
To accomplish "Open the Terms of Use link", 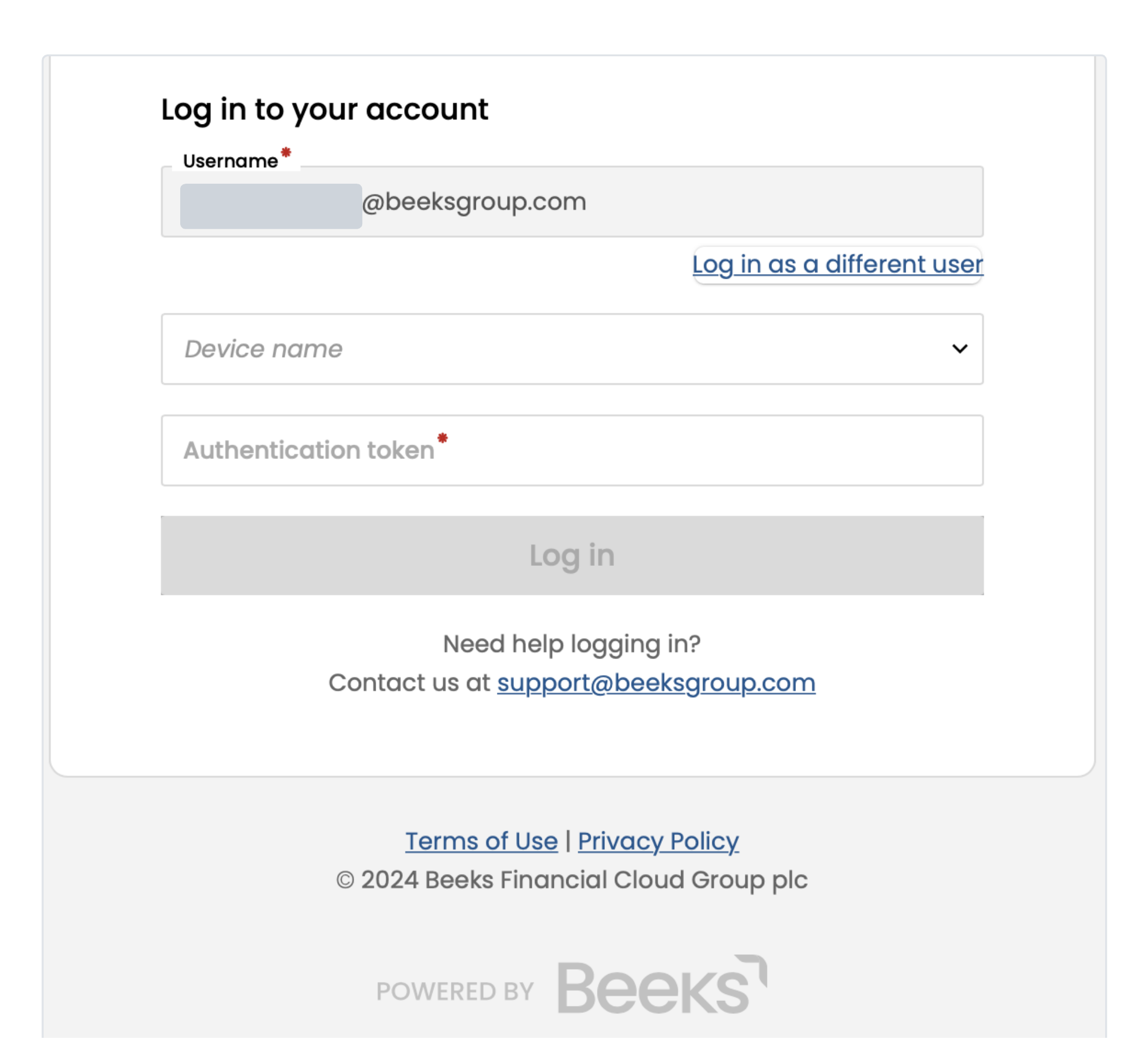I will coord(482,841).
